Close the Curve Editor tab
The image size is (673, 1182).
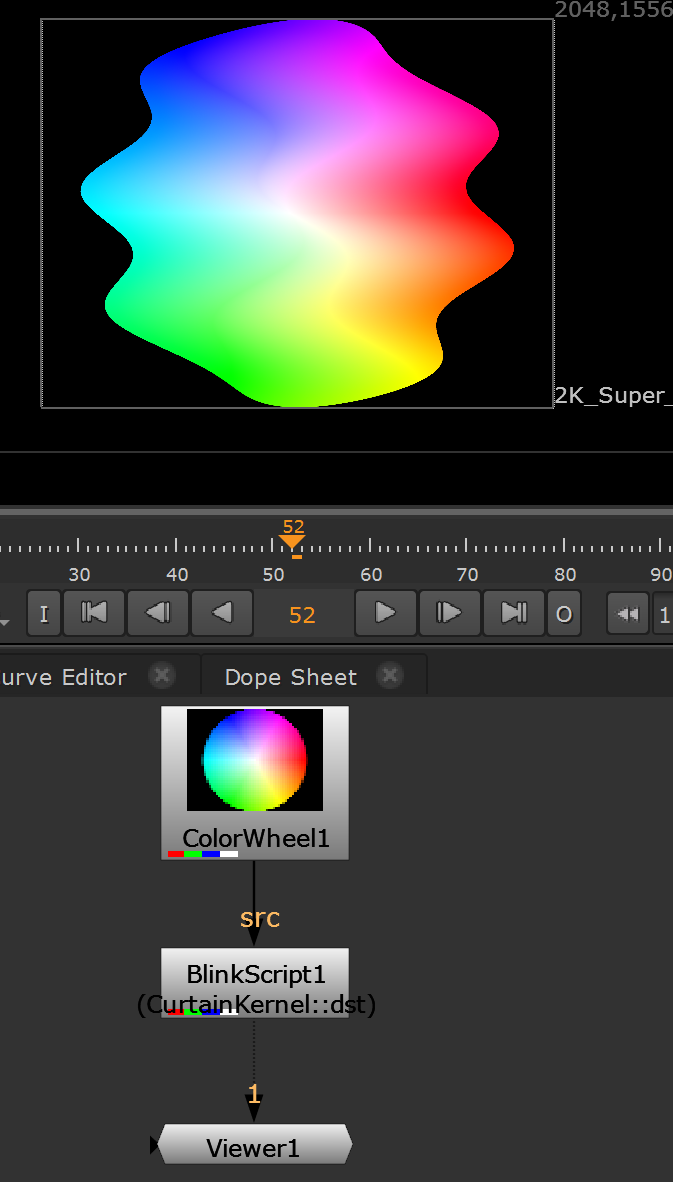[161, 675]
